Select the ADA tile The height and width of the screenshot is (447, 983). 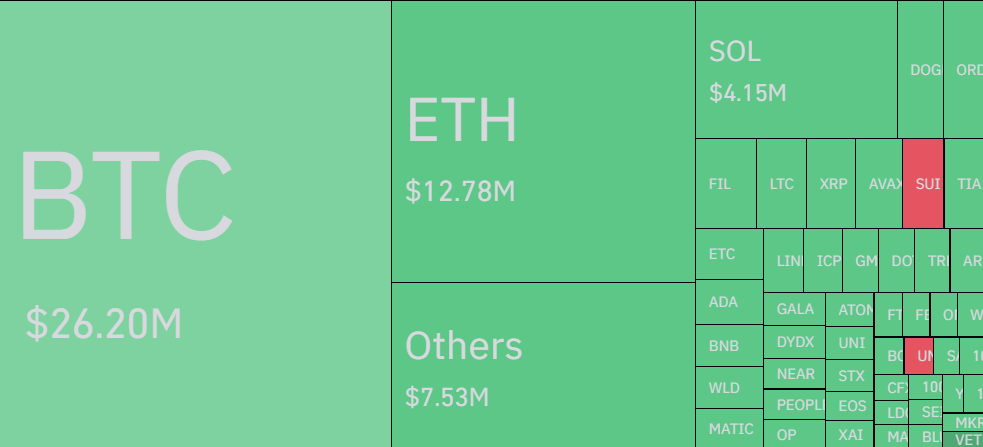coord(728,302)
